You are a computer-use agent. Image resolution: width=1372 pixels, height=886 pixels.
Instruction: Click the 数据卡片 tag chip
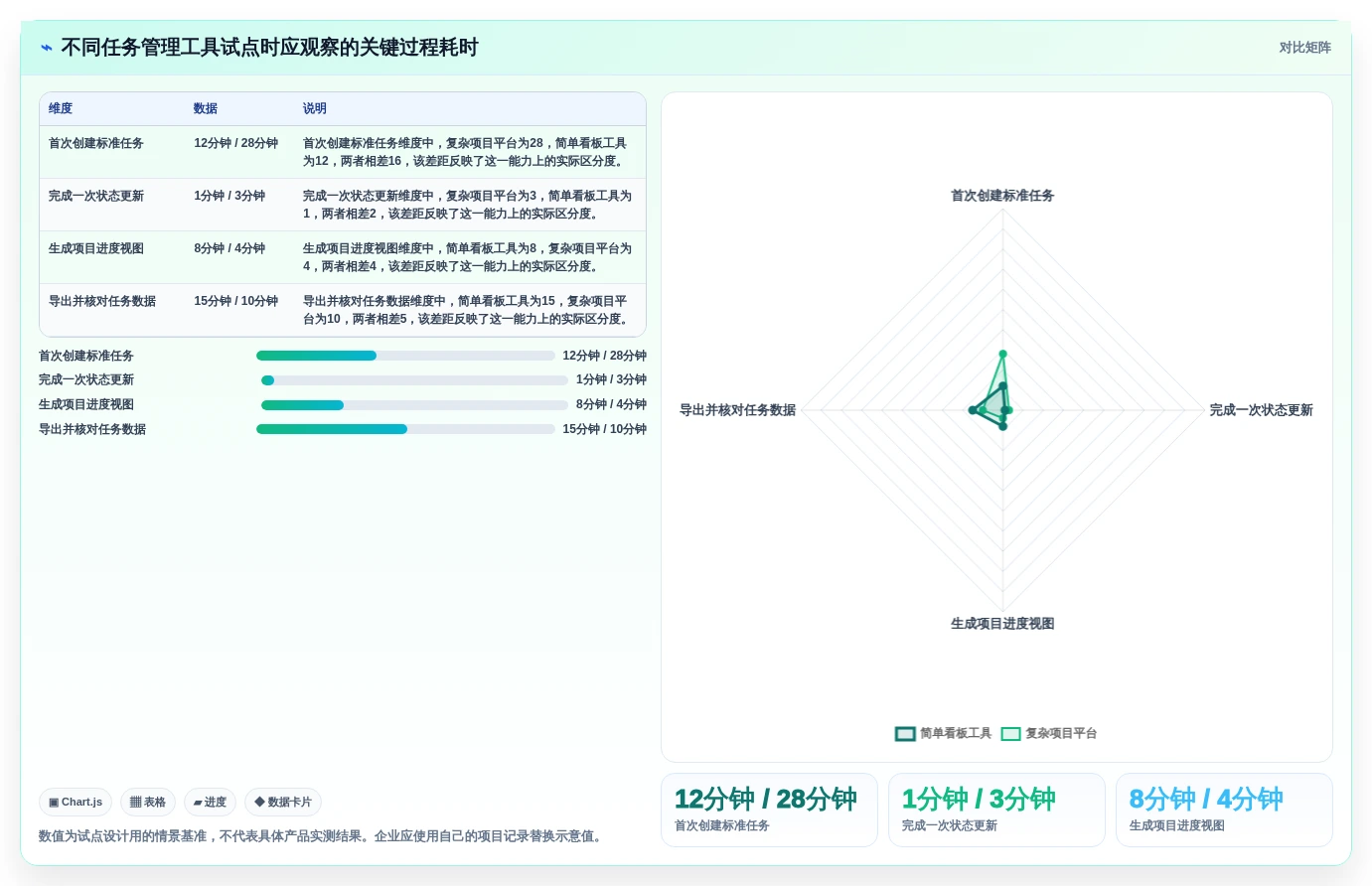click(283, 802)
